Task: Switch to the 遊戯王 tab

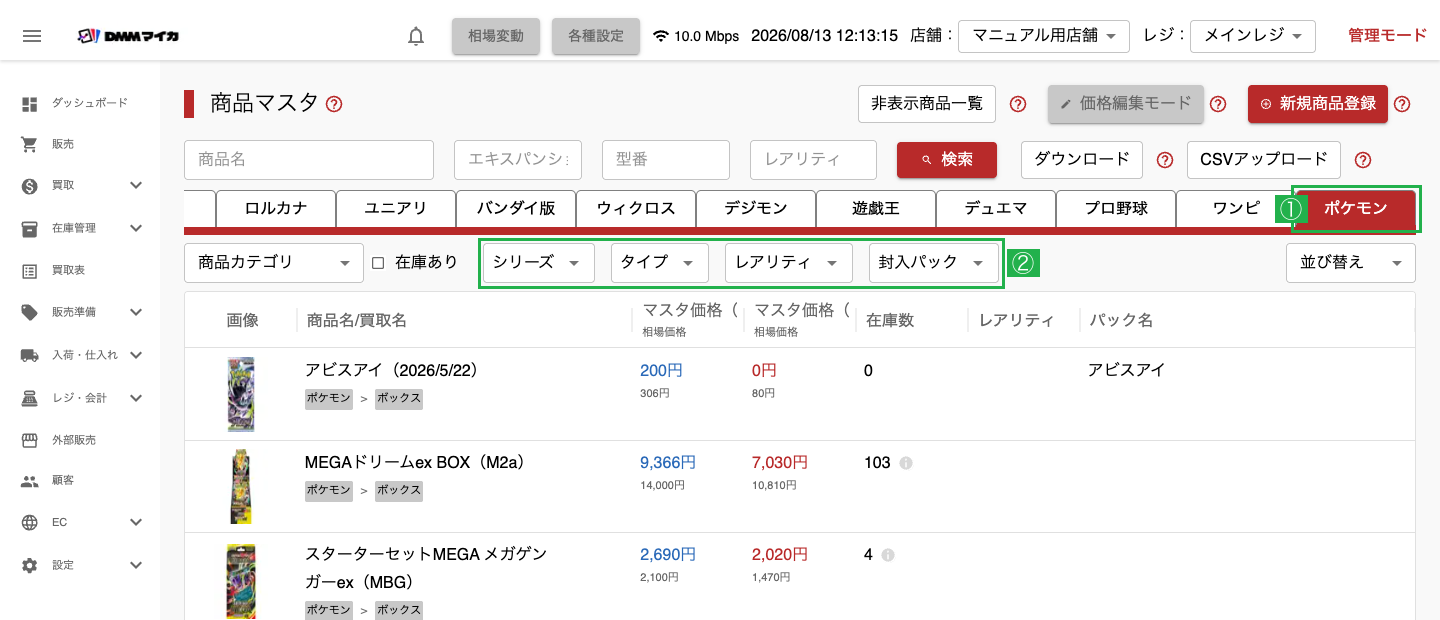Action: click(x=876, y=209)
